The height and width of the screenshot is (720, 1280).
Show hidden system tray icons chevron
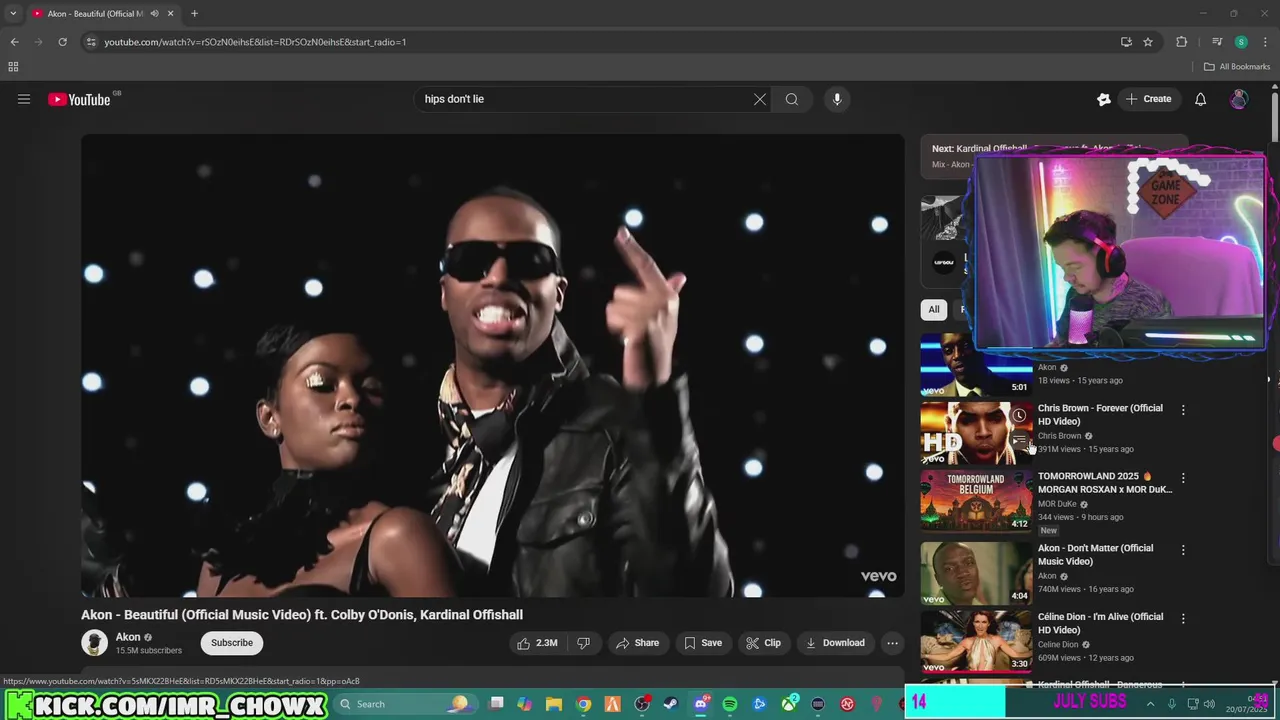(1150, 704)
